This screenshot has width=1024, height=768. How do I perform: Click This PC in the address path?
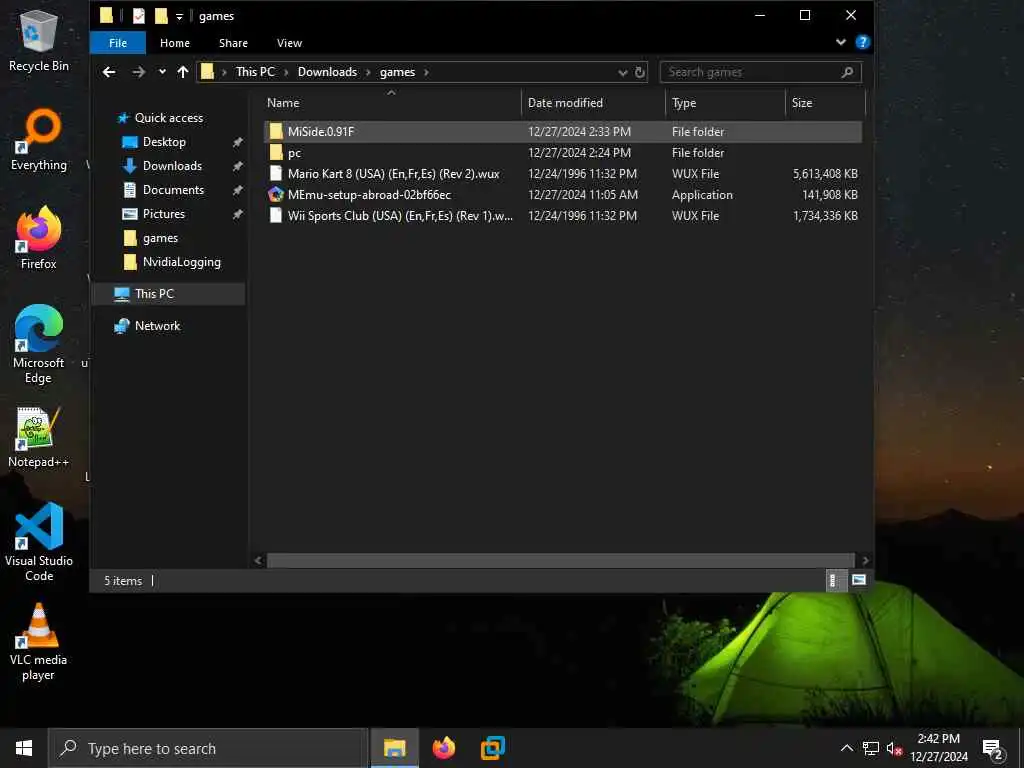pyautogui.click(x=255, y=72)
